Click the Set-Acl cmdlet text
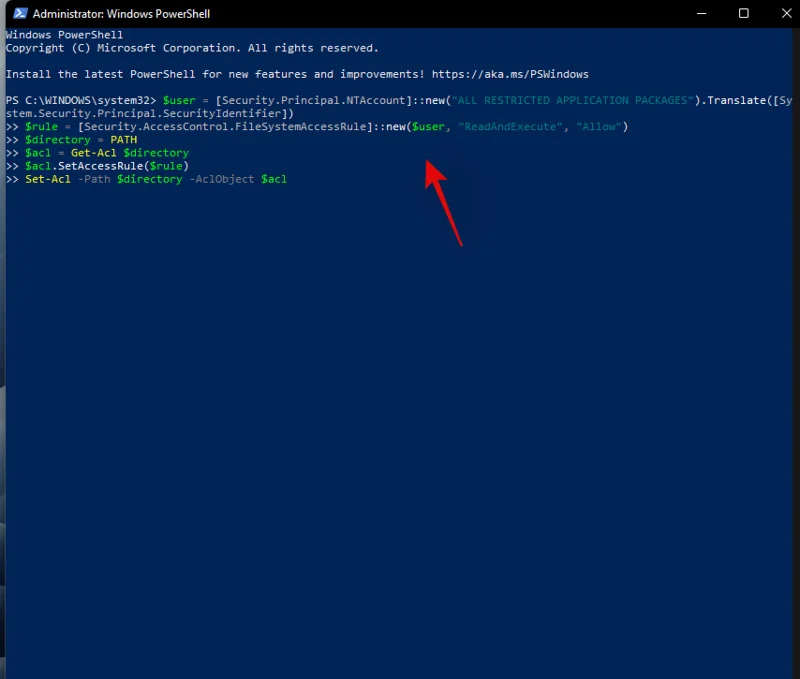This screenshot has height=679, width=800. [x=48, y=179]
